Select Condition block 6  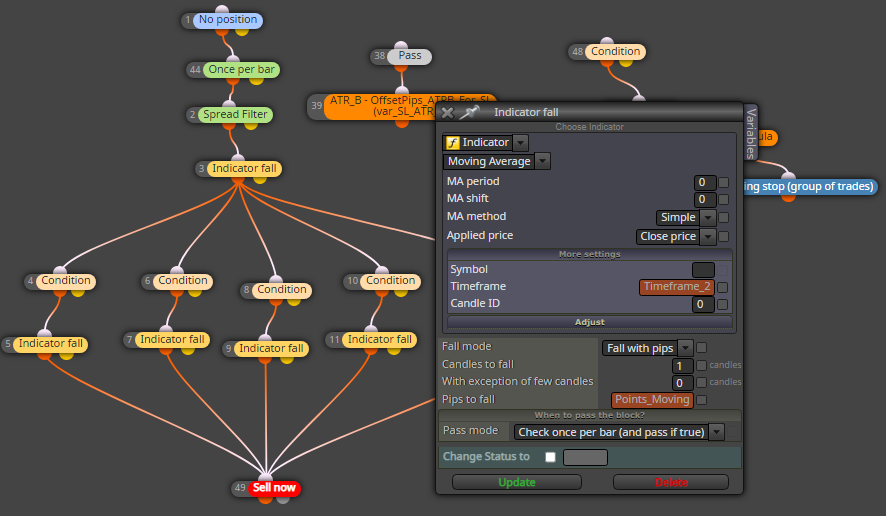[x=183, y=281]
